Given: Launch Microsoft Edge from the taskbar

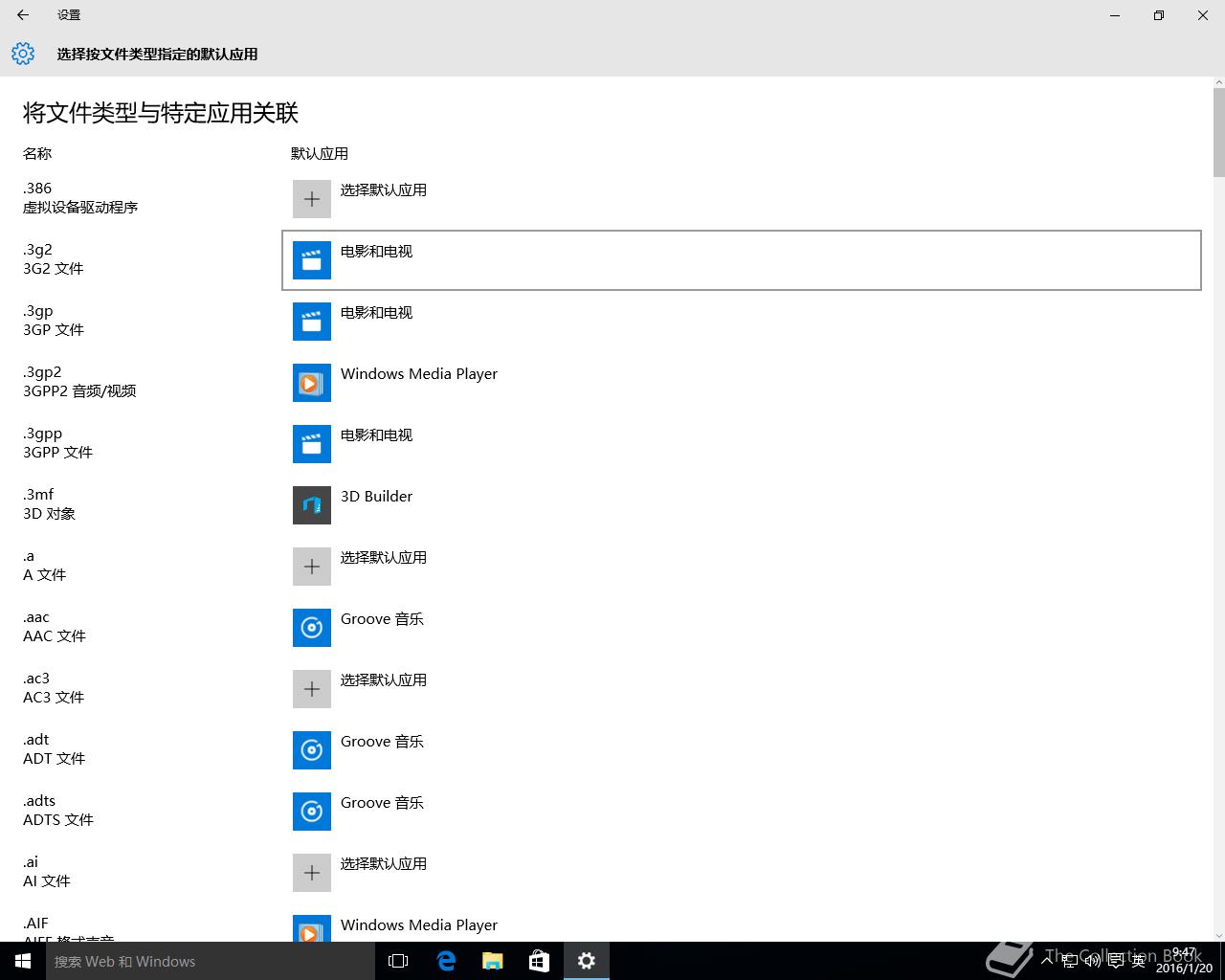Looking at the screenshot, I should (x=446, y=961).
